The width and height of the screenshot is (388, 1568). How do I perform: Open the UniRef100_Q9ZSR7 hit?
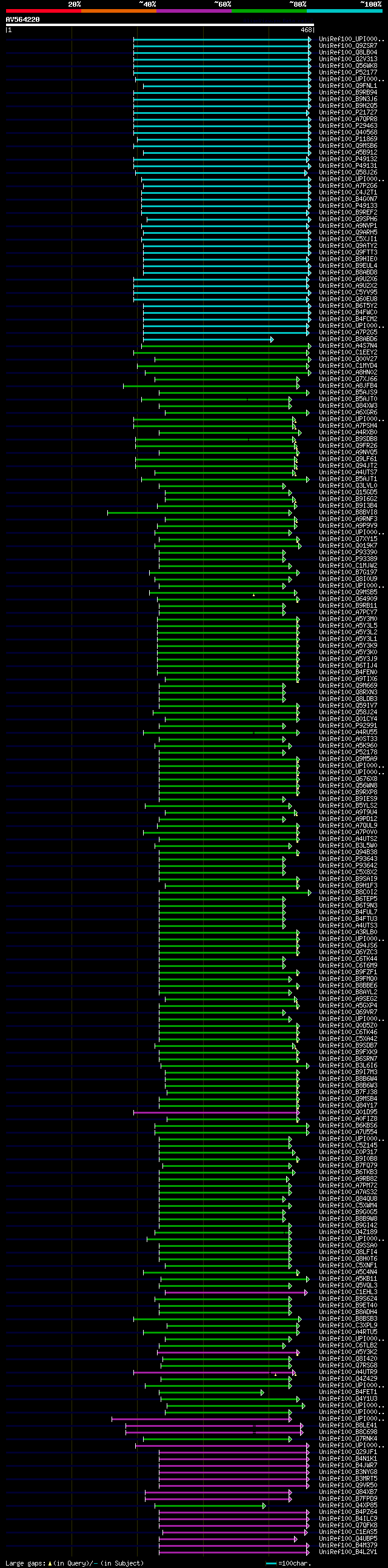point(348,45)
